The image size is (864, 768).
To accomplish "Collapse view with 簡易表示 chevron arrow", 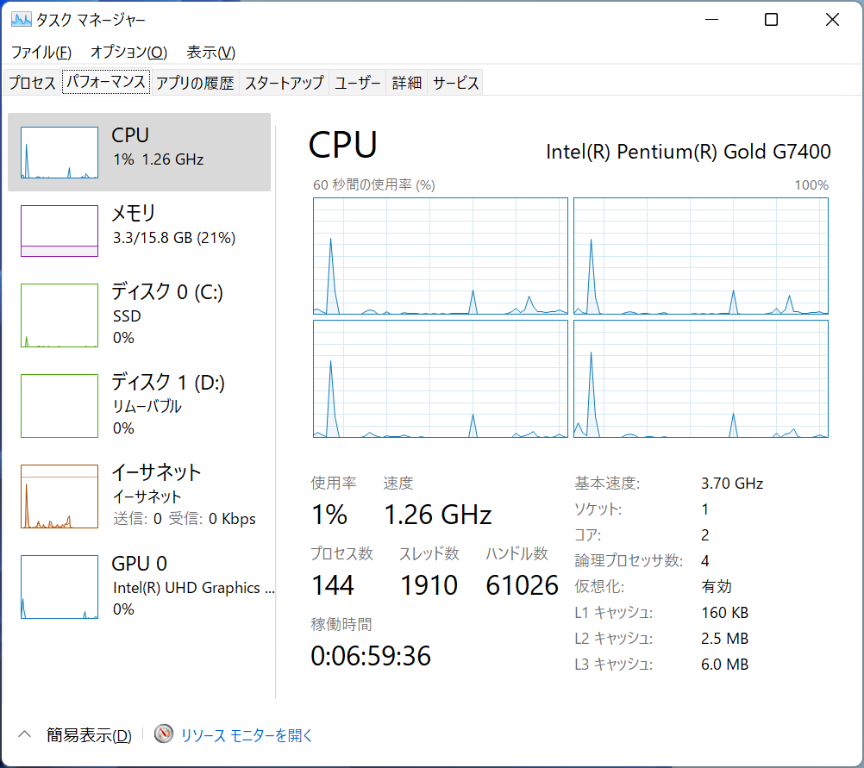I will [26, 735].
